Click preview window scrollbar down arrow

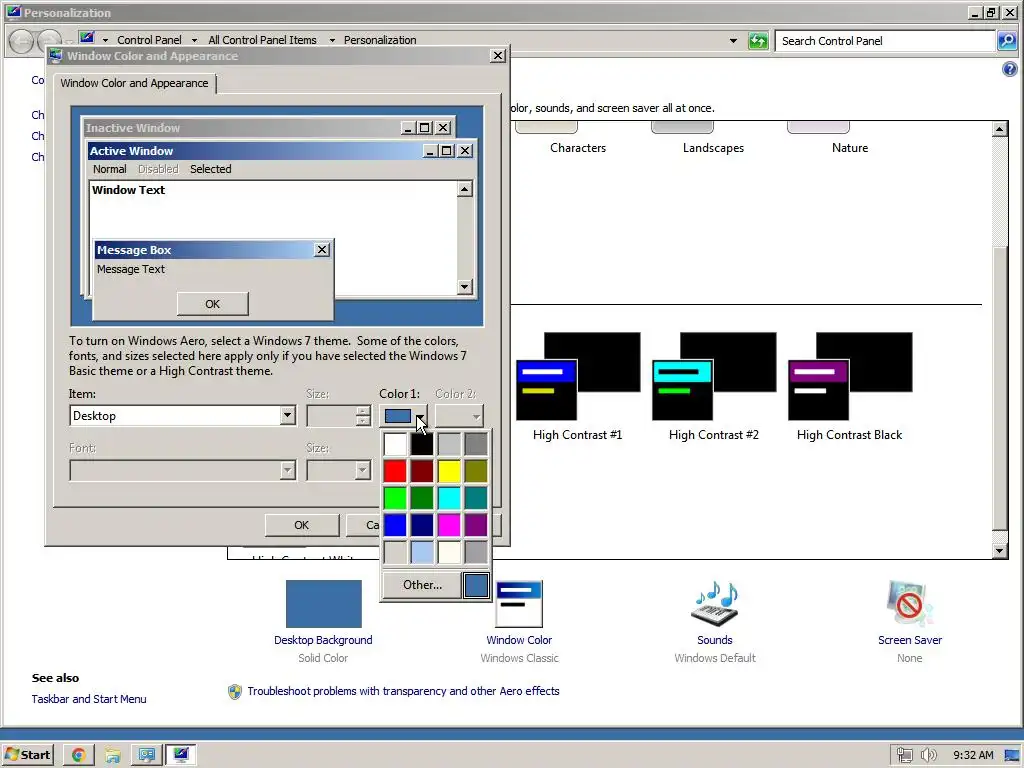pos(464,286)
